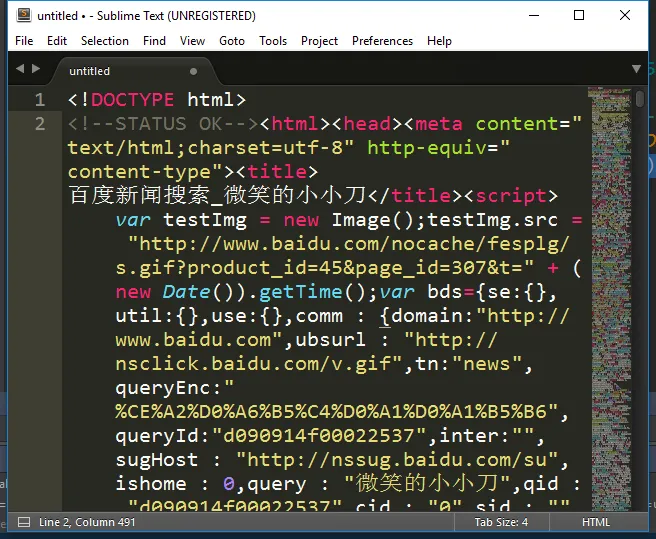656x539 pixels.
Task: Click the testImg variable name
Action: point(205,220)
